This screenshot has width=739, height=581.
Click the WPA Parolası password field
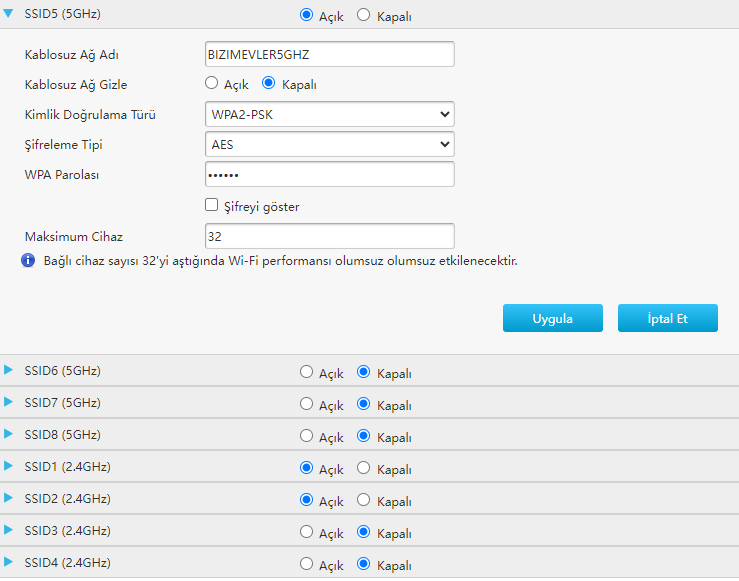[329, 174]
